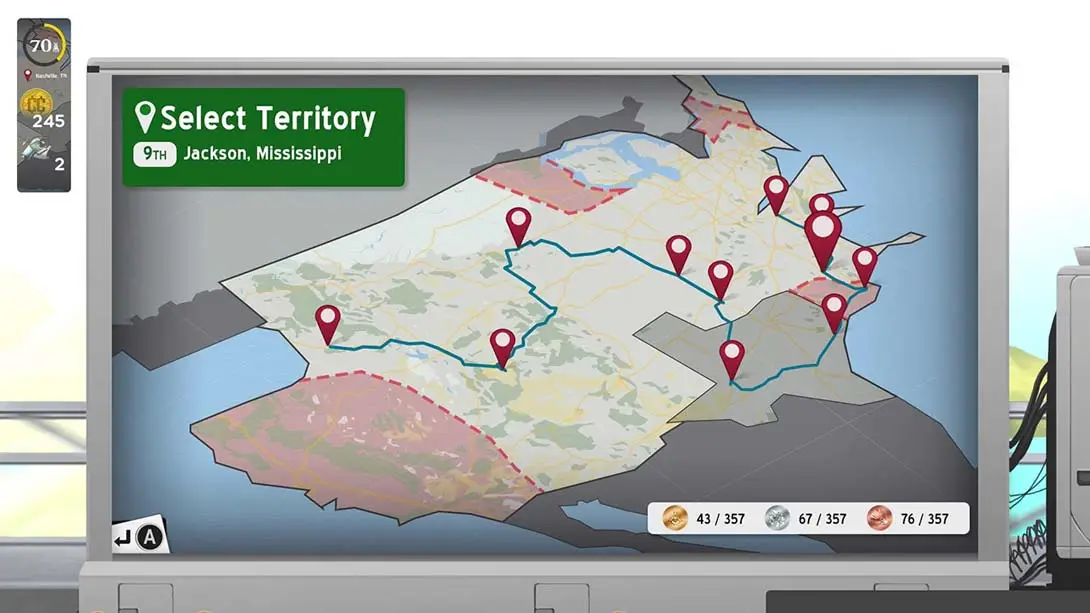
Task: Click the gold coin counter icon showing 43 / 357
Action: pos(675,518)
